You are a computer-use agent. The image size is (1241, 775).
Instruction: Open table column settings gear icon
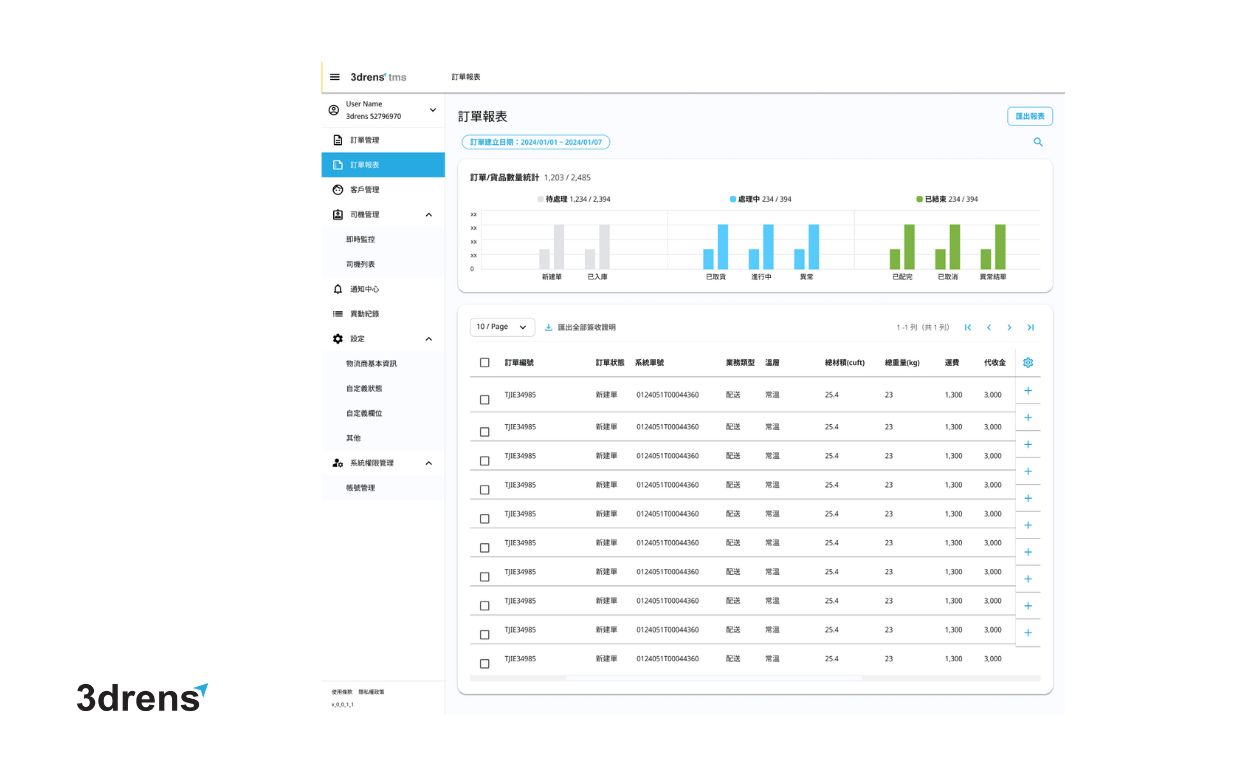pyautogui.click(x=1027, y=363)
